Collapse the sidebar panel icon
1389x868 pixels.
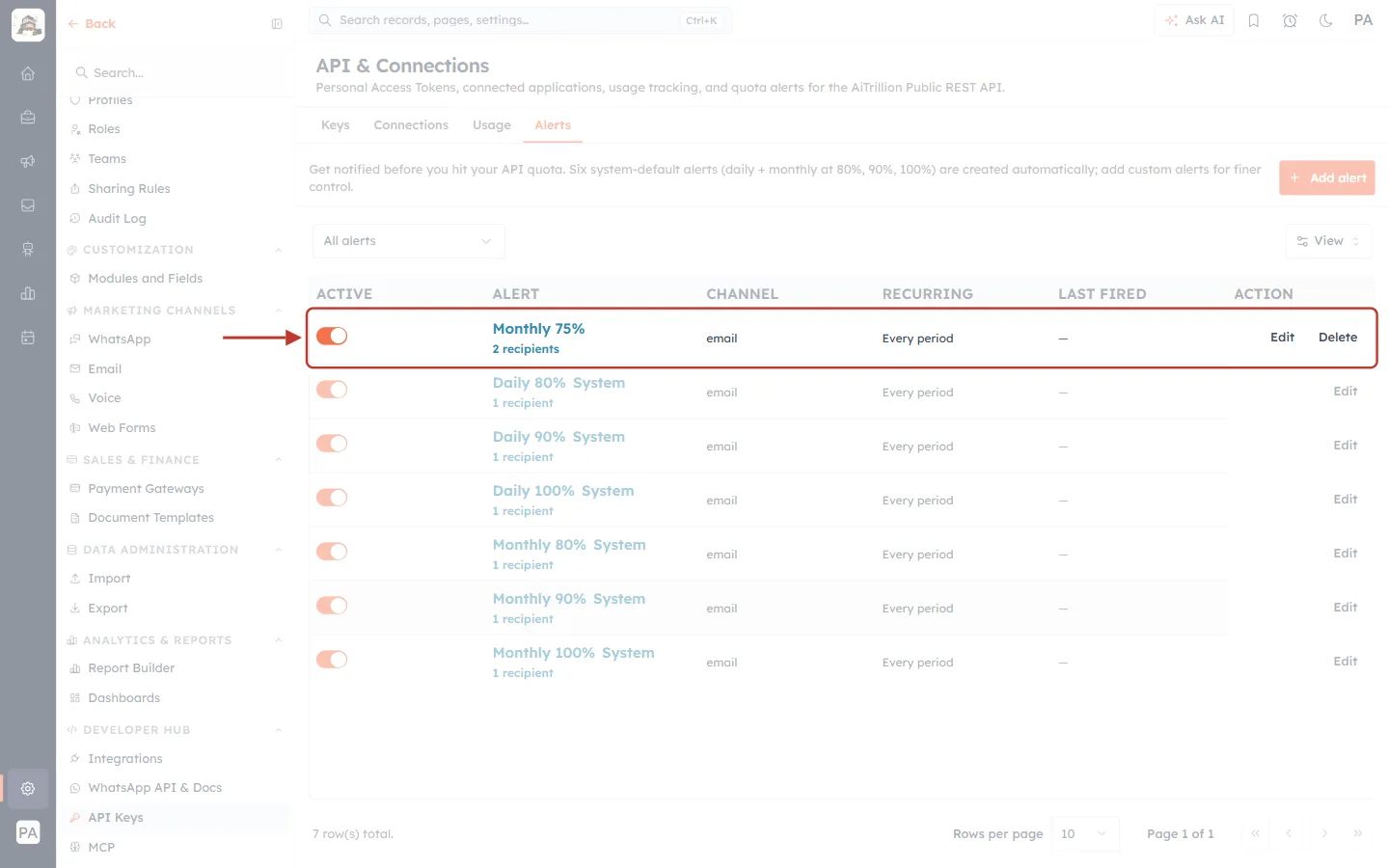[277, 24]
